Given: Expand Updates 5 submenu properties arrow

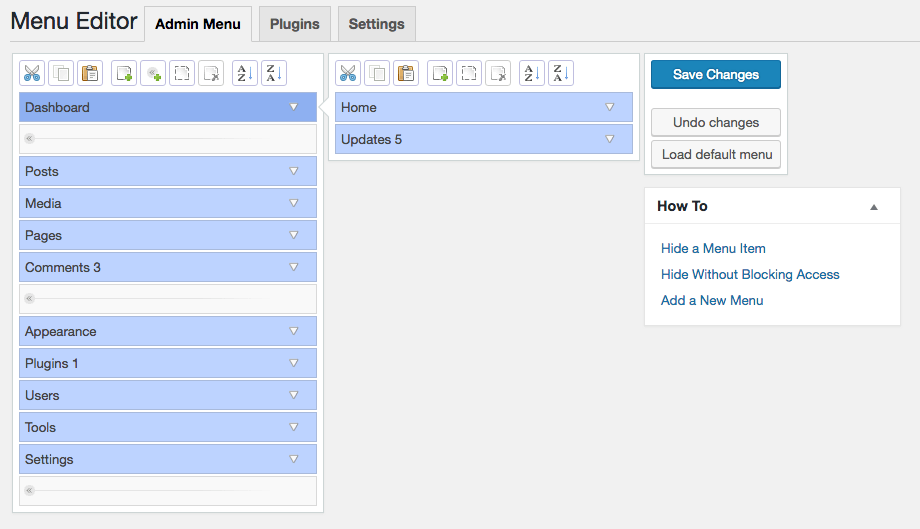Looking at the screenshot, I should (x=610, y=139).
